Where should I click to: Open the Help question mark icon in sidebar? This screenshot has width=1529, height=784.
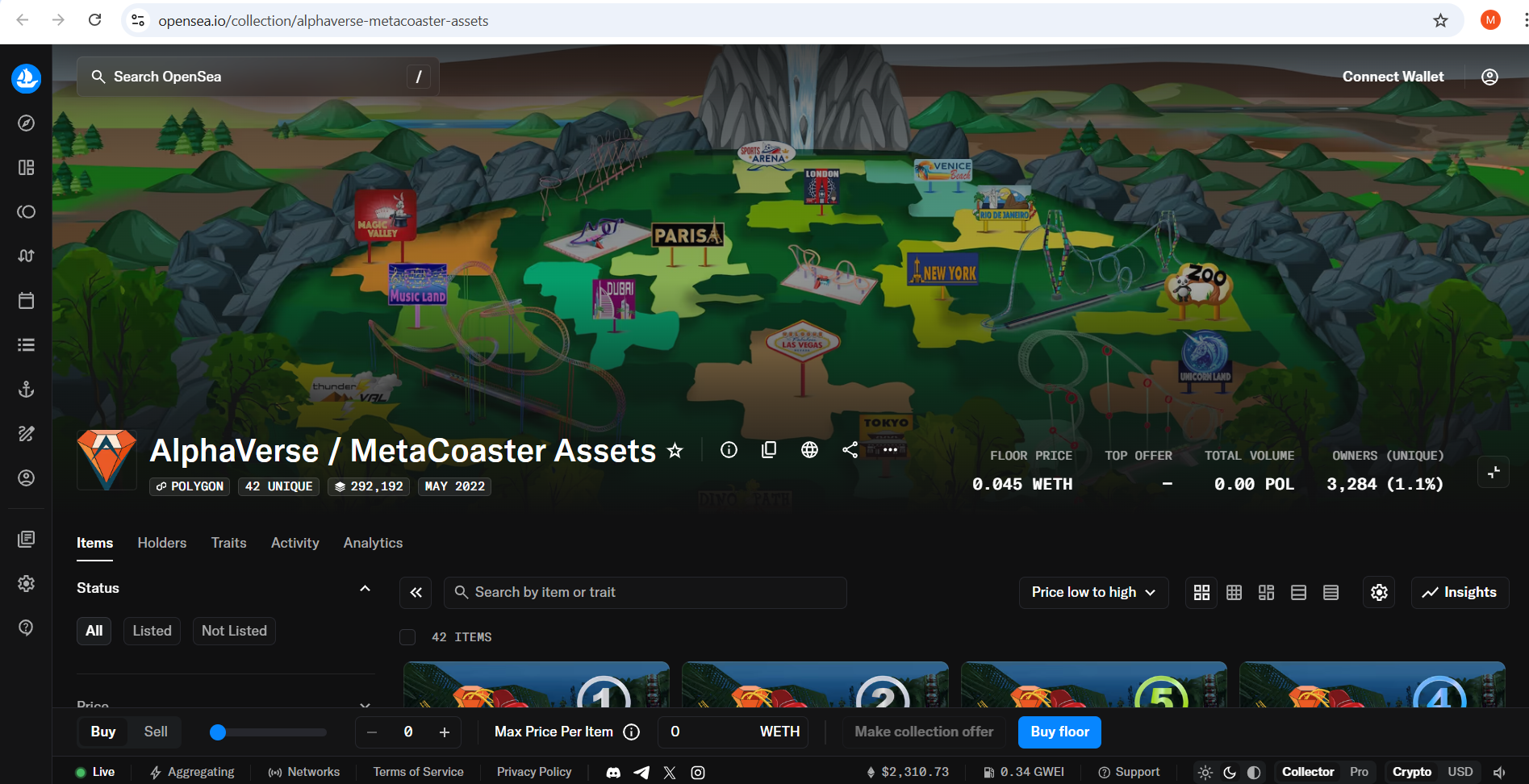click(x=26, y=628)
